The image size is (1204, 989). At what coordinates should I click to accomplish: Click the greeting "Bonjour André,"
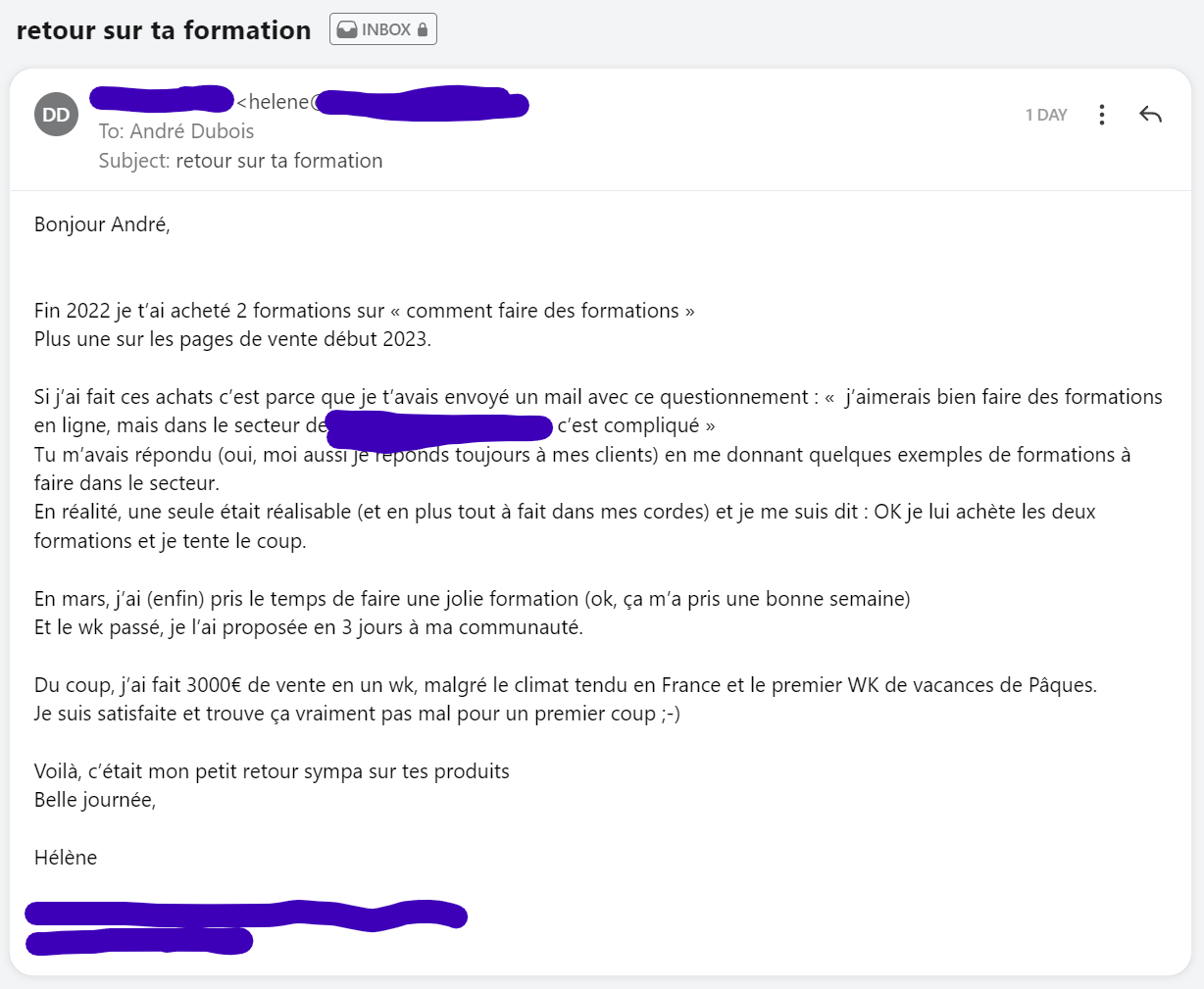point(102,224)
